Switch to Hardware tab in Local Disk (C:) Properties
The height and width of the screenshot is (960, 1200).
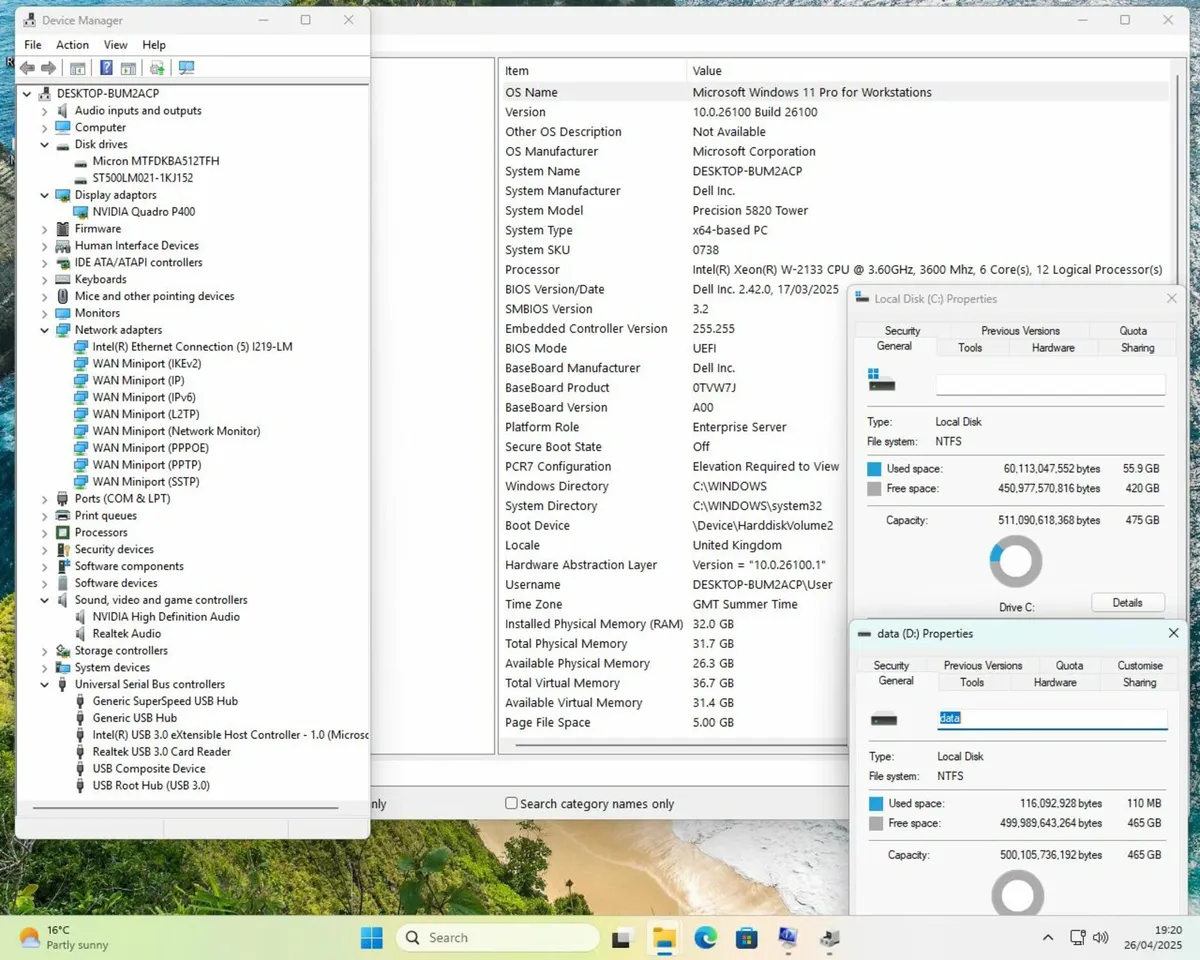1053,348
